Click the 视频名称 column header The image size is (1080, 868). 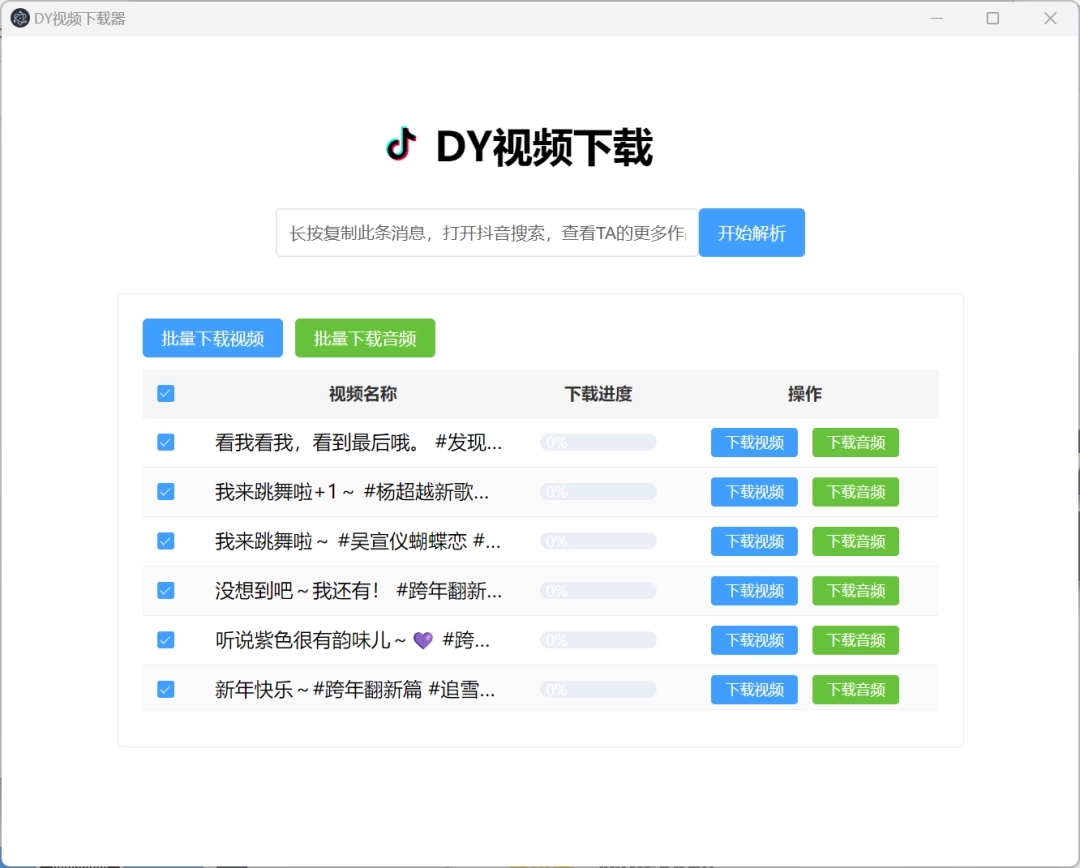point(363,394)
